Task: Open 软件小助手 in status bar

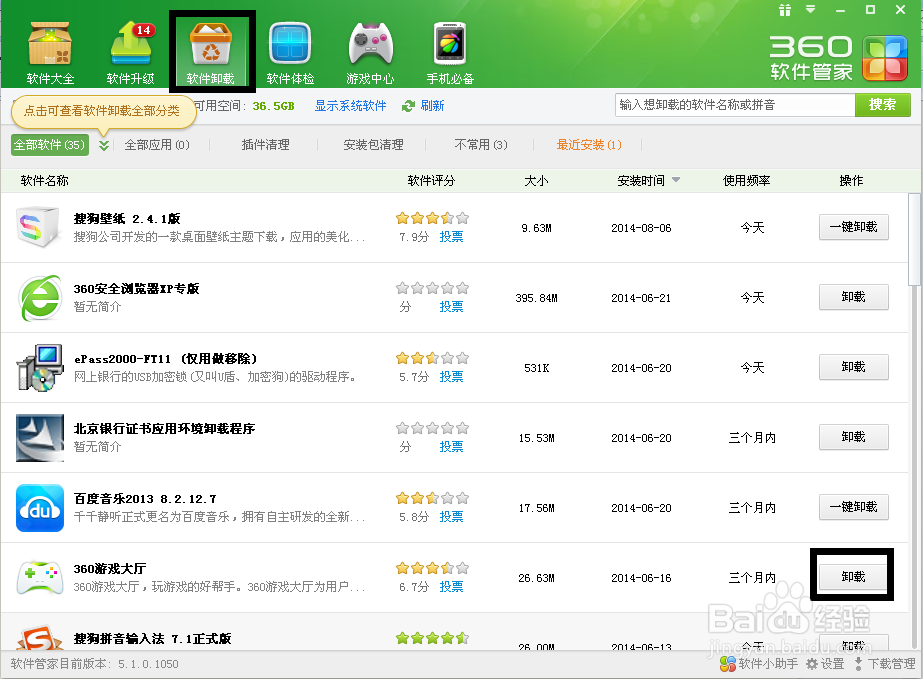Action: click(759, 664)
